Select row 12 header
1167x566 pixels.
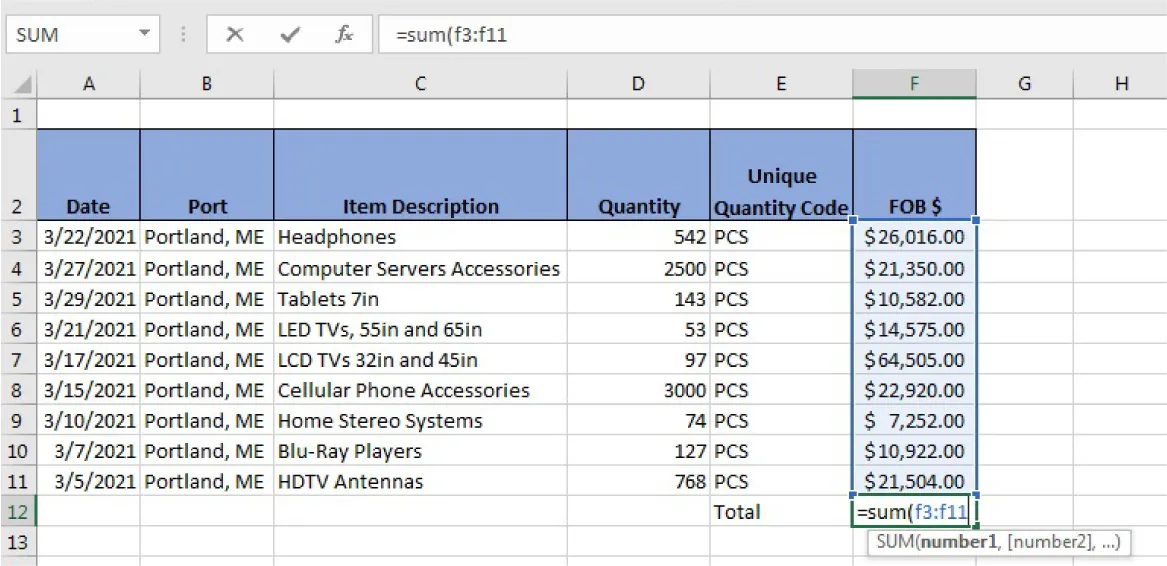(17, 512)
